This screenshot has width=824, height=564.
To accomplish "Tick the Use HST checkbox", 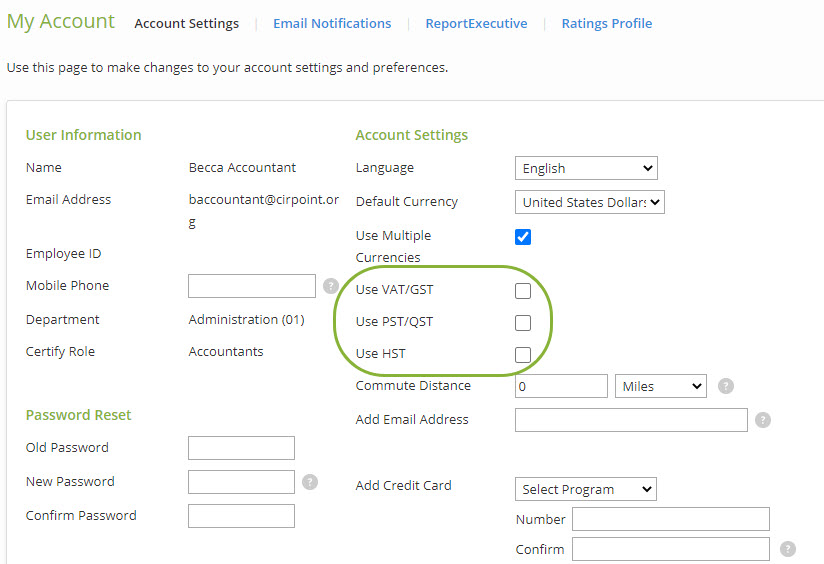I will click(523, 355).
